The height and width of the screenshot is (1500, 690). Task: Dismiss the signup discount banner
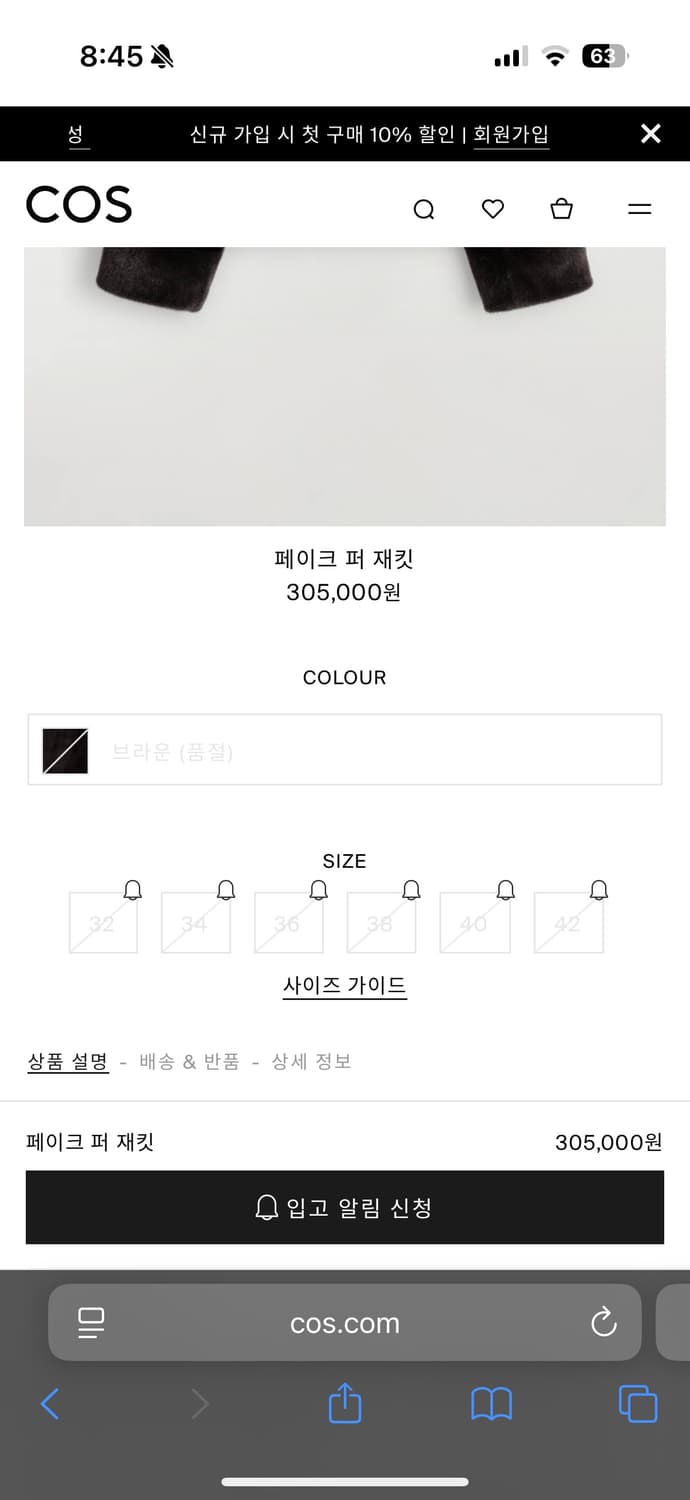(x=651, y=134)
